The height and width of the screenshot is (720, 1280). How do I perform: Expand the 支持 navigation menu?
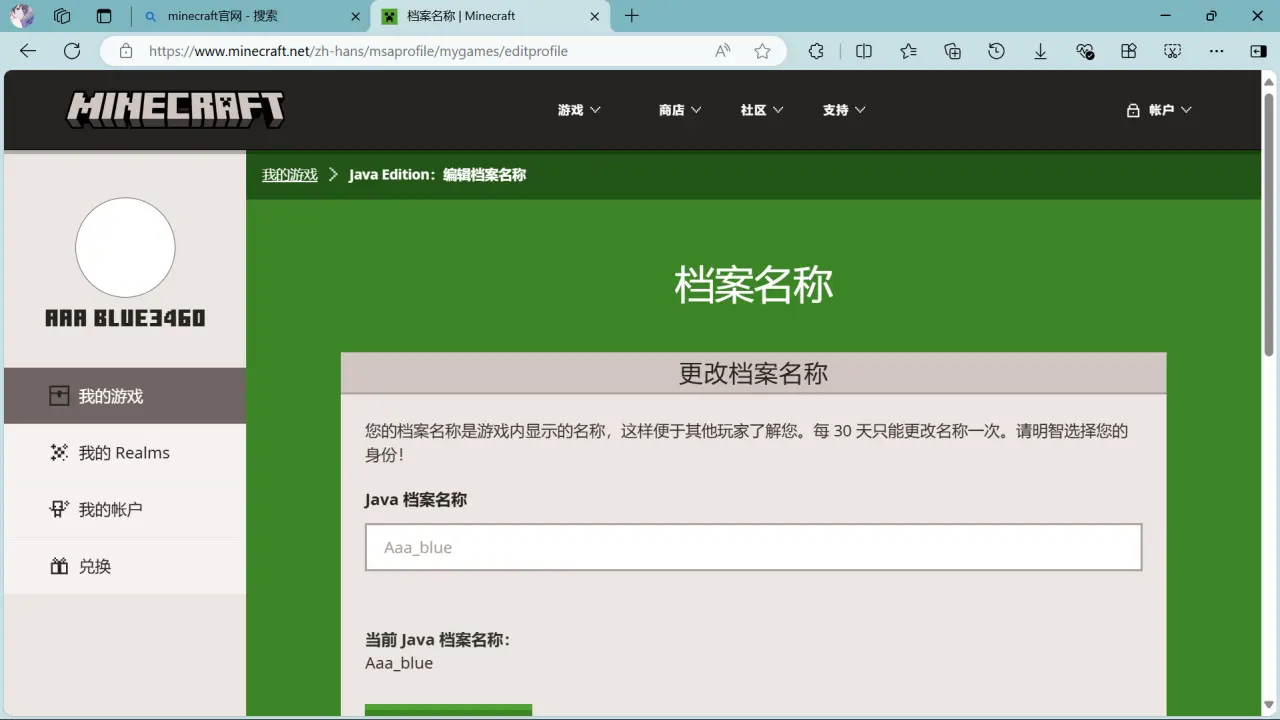[844, 110]
